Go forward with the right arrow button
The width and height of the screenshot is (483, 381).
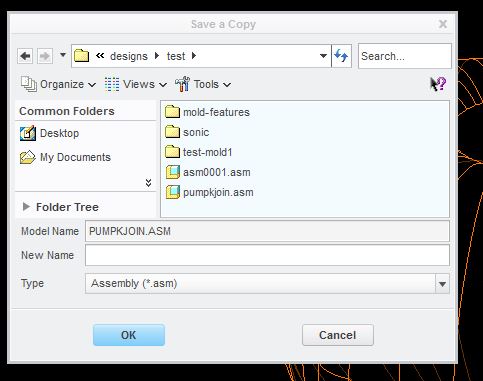click(45, 56)
